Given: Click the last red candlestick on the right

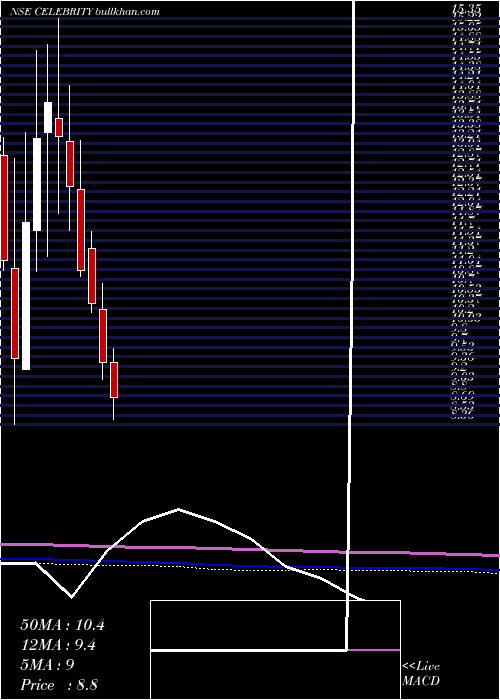Looking at the screenshot, I should [x=114, y=379].
